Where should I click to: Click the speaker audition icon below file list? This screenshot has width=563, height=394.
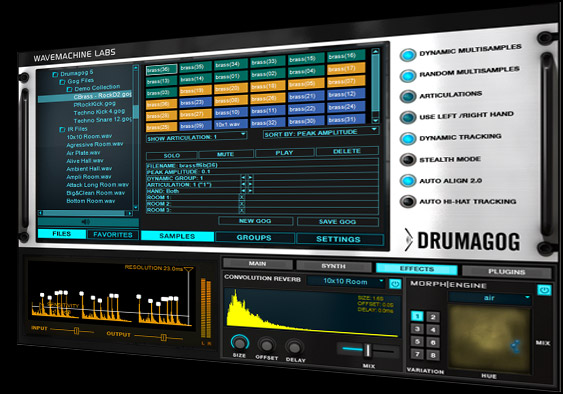[x=86, y=222]
